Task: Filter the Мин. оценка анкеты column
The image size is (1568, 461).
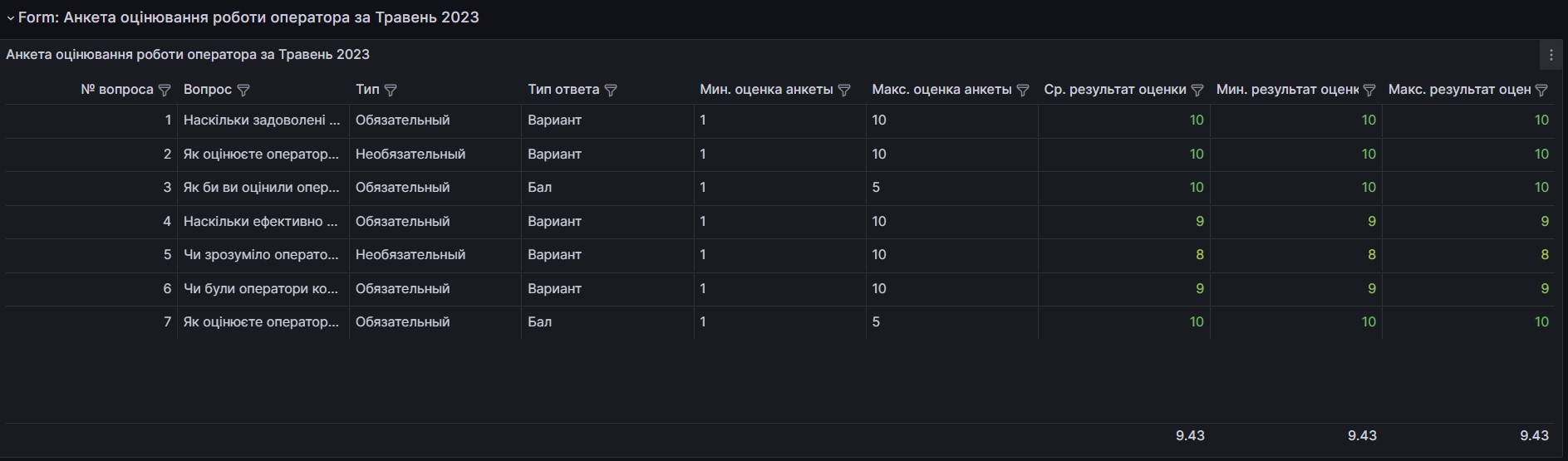Action: (844, 90)
